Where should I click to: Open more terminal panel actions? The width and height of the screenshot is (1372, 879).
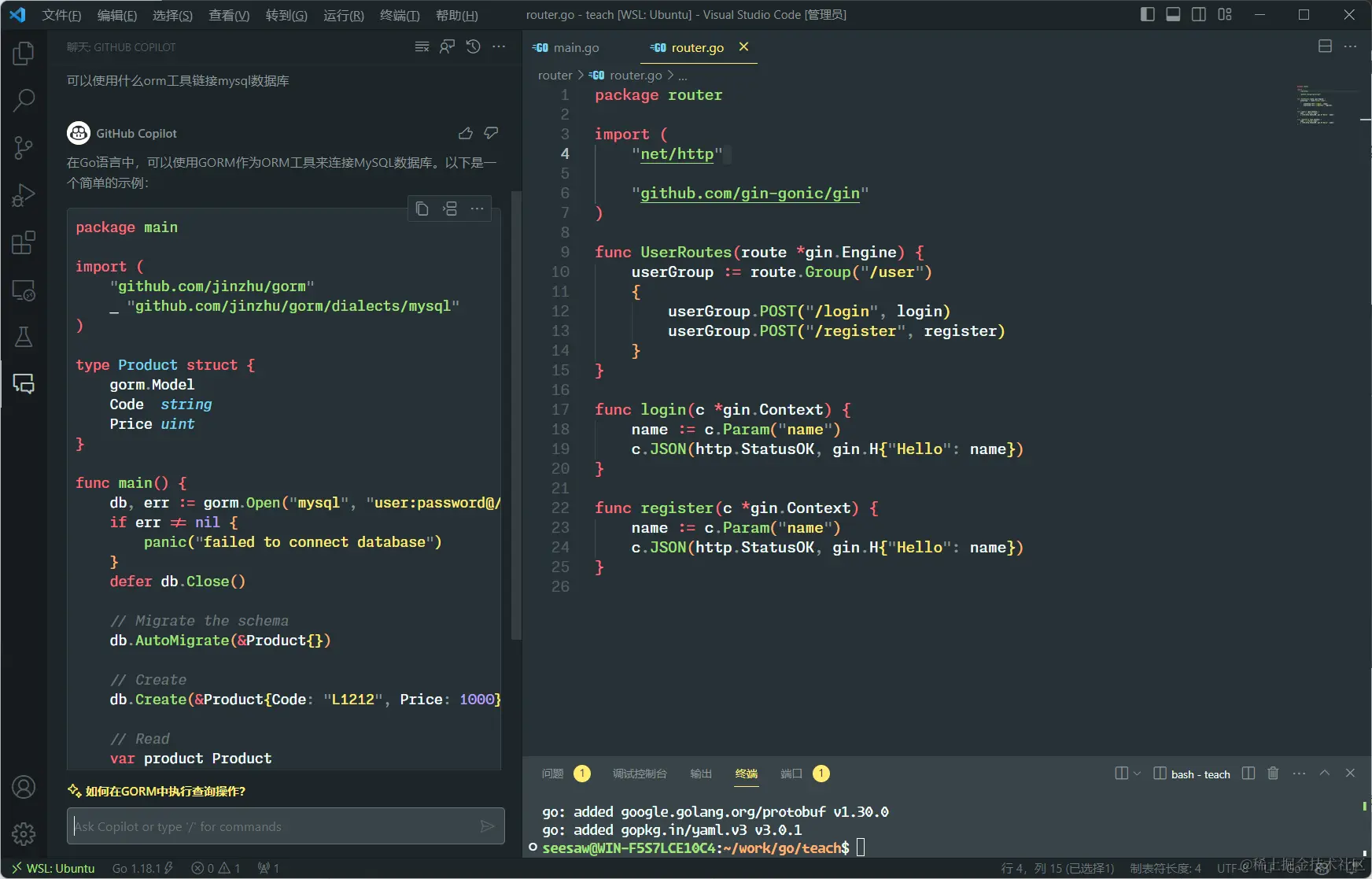pos(1299,774)
